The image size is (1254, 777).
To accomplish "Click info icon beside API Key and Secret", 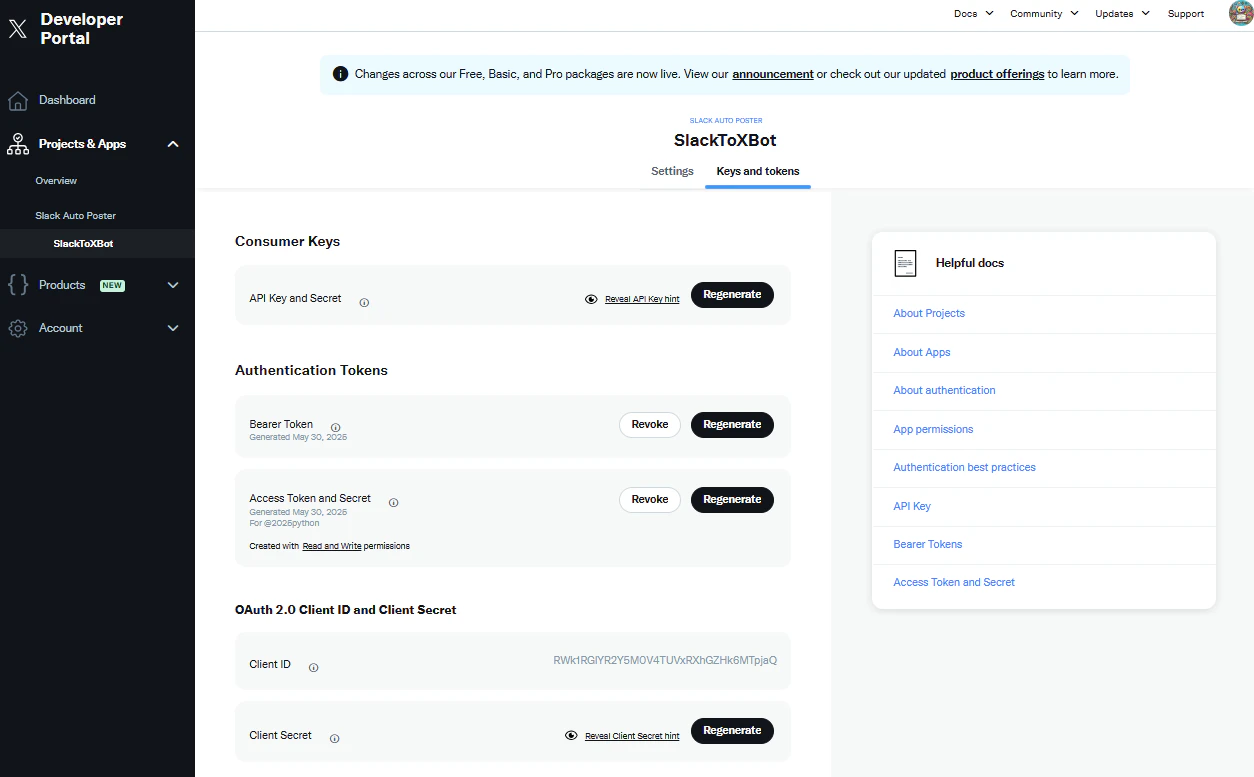I will [364, 302].
